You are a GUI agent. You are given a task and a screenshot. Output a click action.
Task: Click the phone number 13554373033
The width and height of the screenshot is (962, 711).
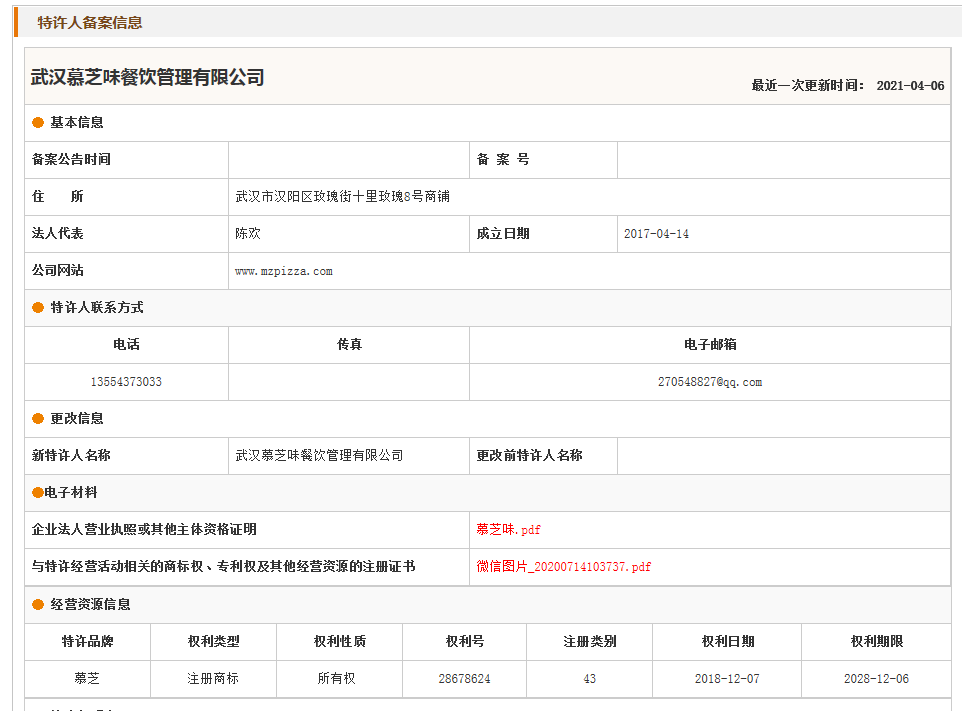click(126, 382)
